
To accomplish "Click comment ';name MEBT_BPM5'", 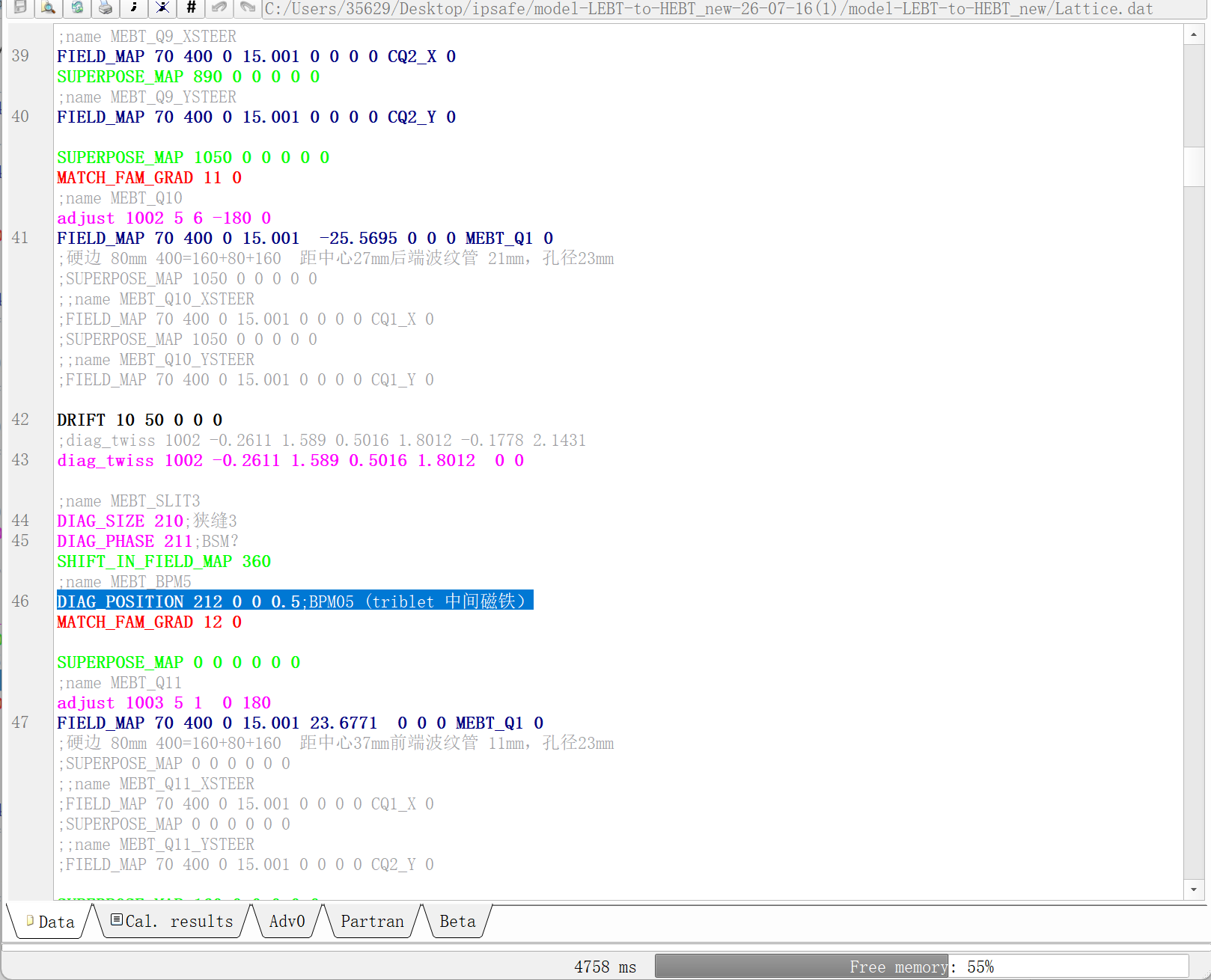I will pyautogui.click(x=124, y=581).
